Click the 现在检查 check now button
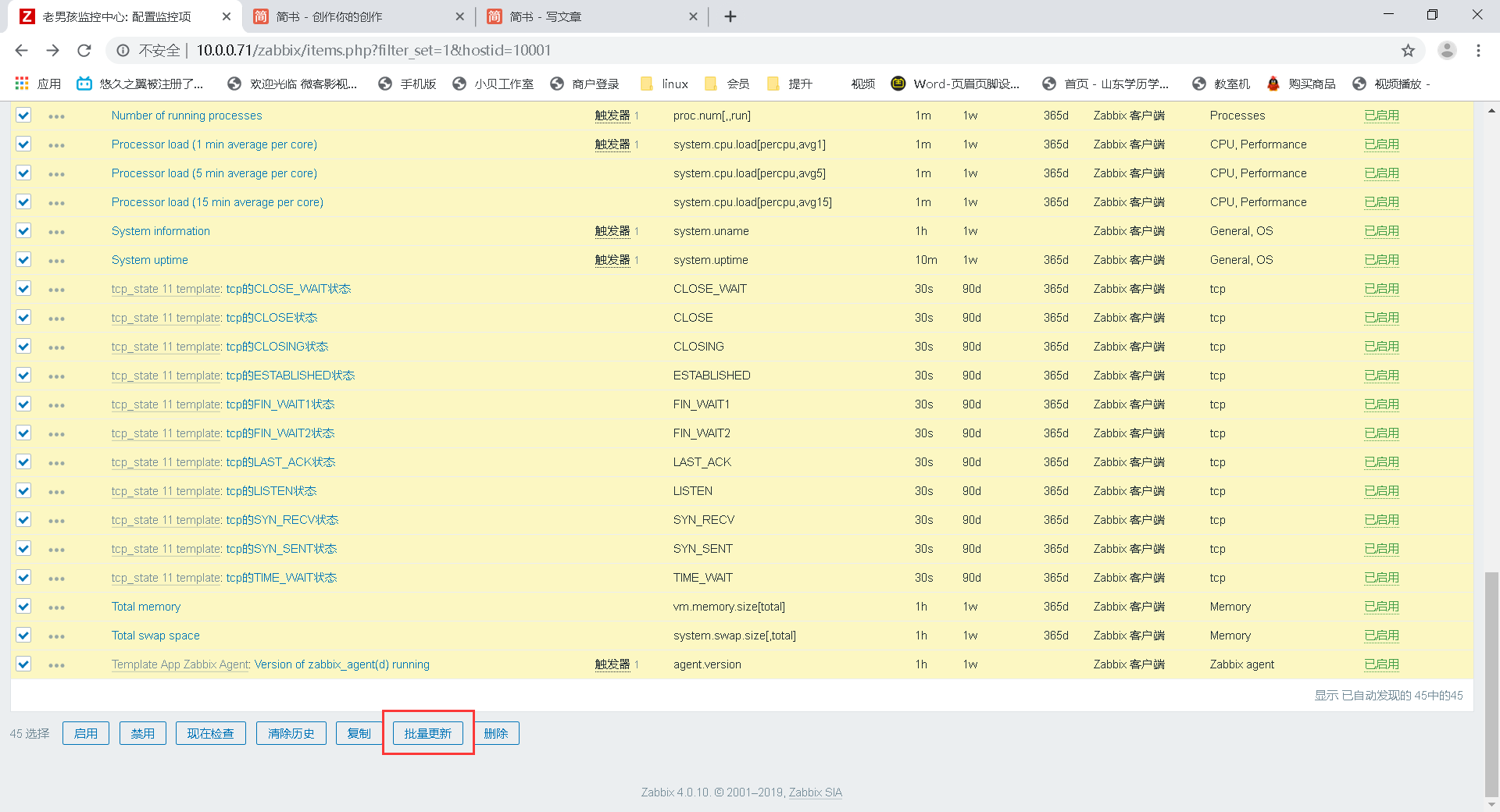Viewport: 1500px width, 812px height. tap(211, 733)
